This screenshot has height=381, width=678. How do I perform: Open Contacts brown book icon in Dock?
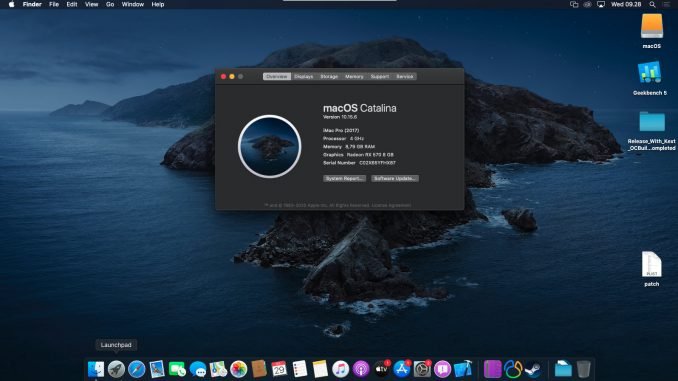(259, 369)
